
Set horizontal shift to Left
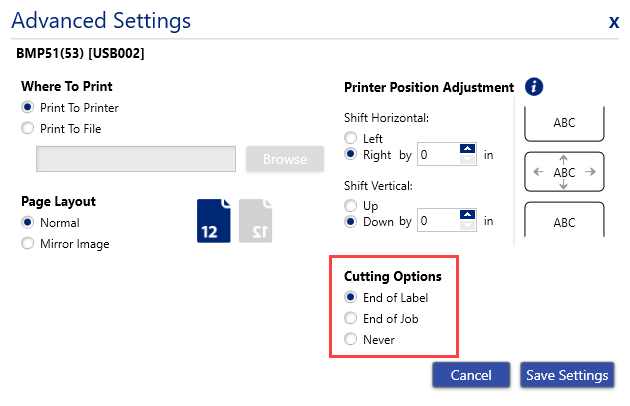(350, 138)
